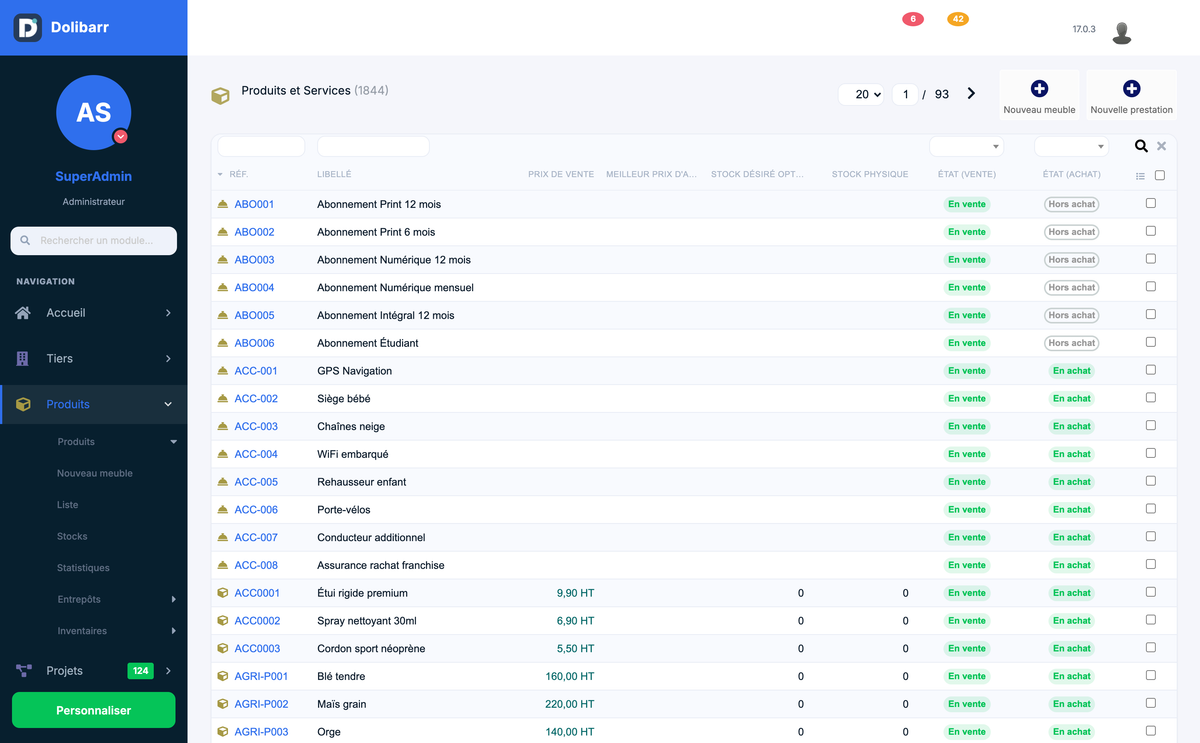Viewport: 1200px width, 743px height.
Task: Click the Tiers building icon in sidebar
Action: pyautogui.click(x=23, y=358)
